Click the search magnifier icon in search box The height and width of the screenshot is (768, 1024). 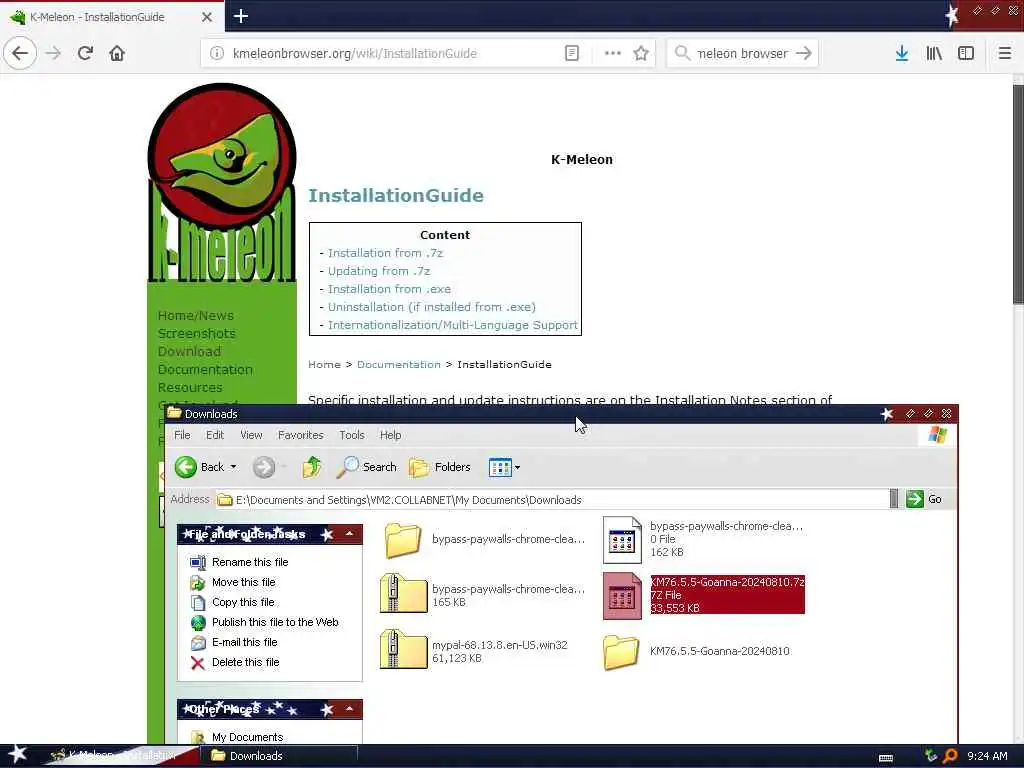tap(682, 53)
